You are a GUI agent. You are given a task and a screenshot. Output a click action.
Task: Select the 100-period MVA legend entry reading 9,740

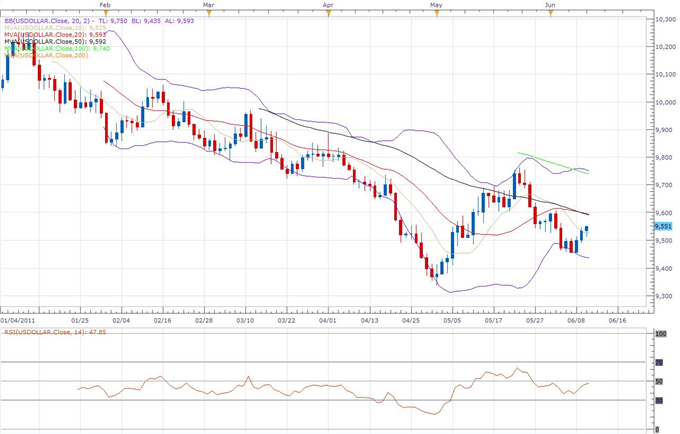56,48
